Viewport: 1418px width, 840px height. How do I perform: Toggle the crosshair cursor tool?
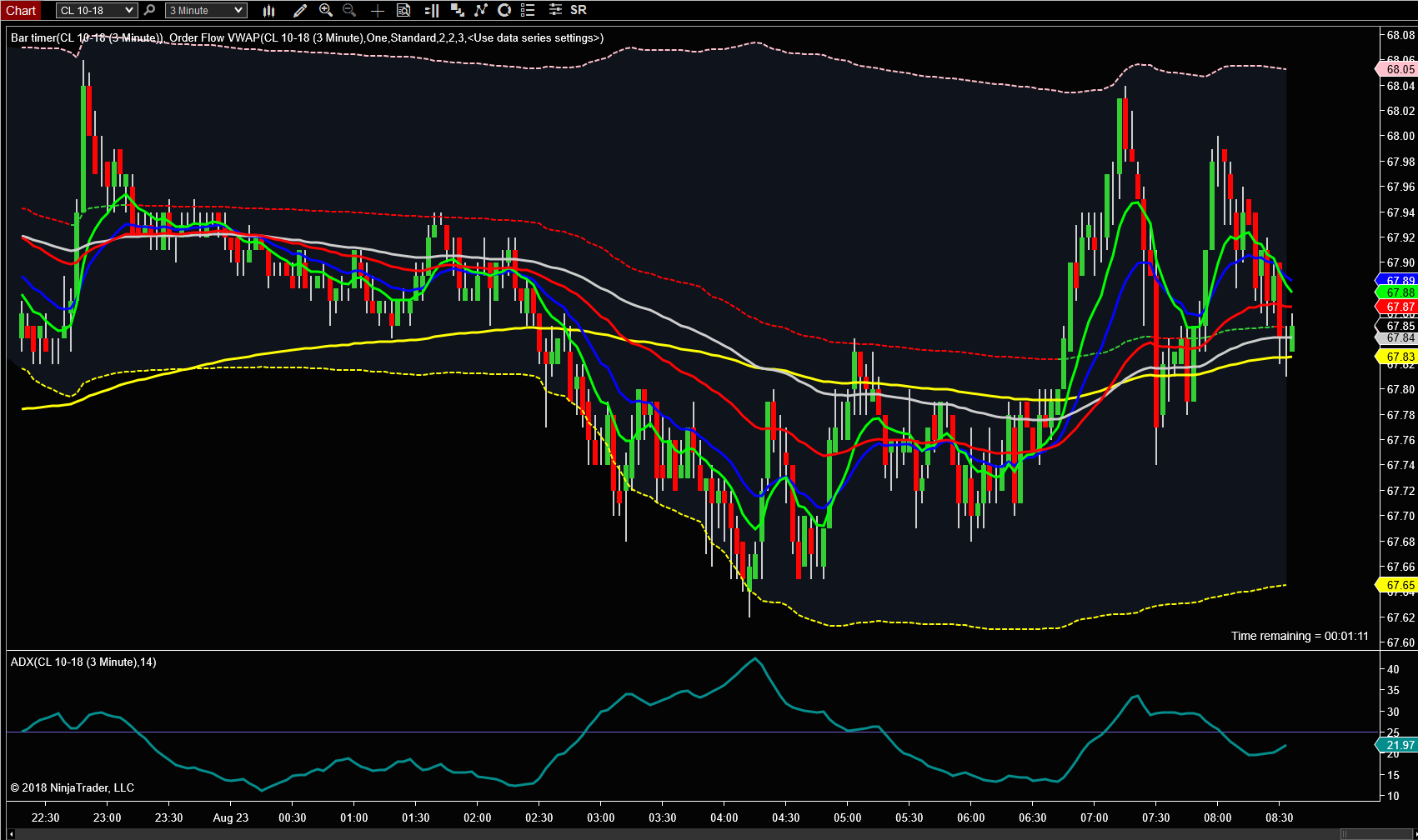(x=377, y=10)
